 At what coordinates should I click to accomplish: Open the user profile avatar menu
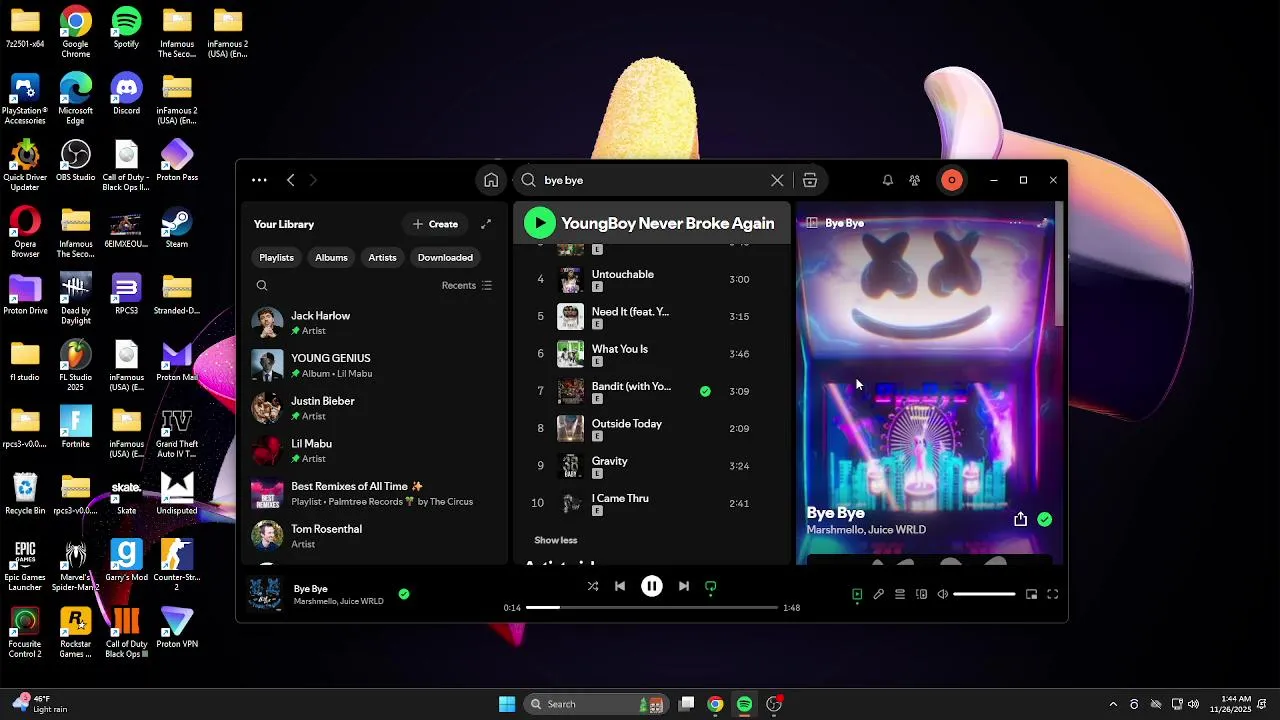[x=952, y=181]
